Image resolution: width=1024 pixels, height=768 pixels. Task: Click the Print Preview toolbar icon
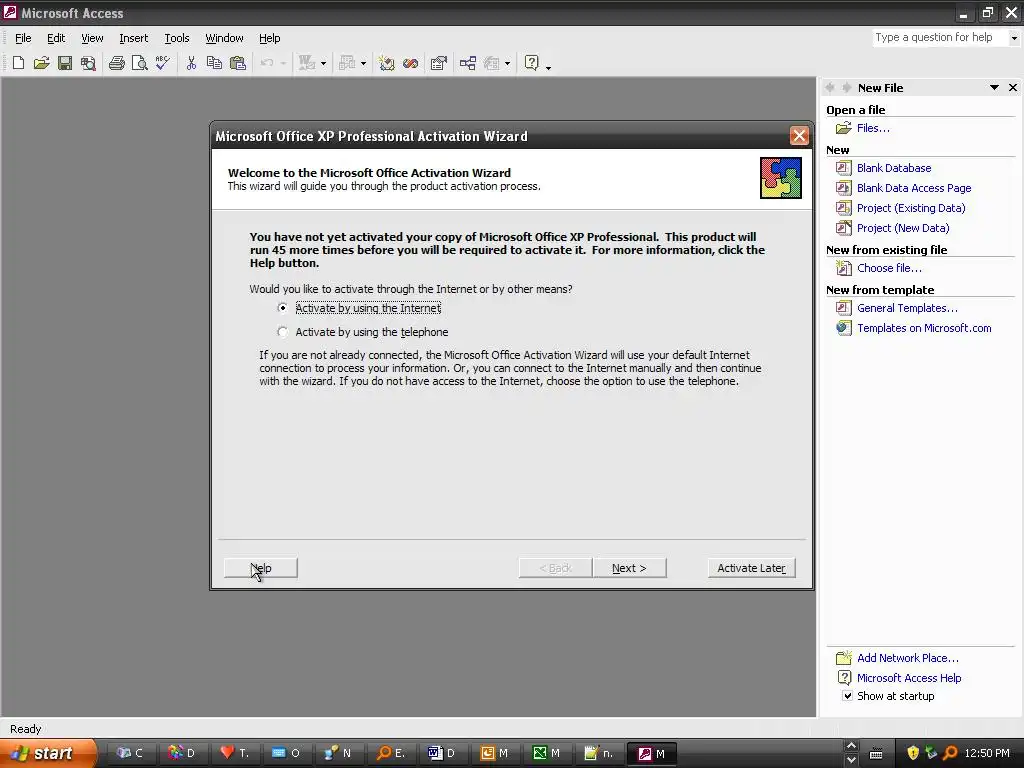(x=140, y=63)
